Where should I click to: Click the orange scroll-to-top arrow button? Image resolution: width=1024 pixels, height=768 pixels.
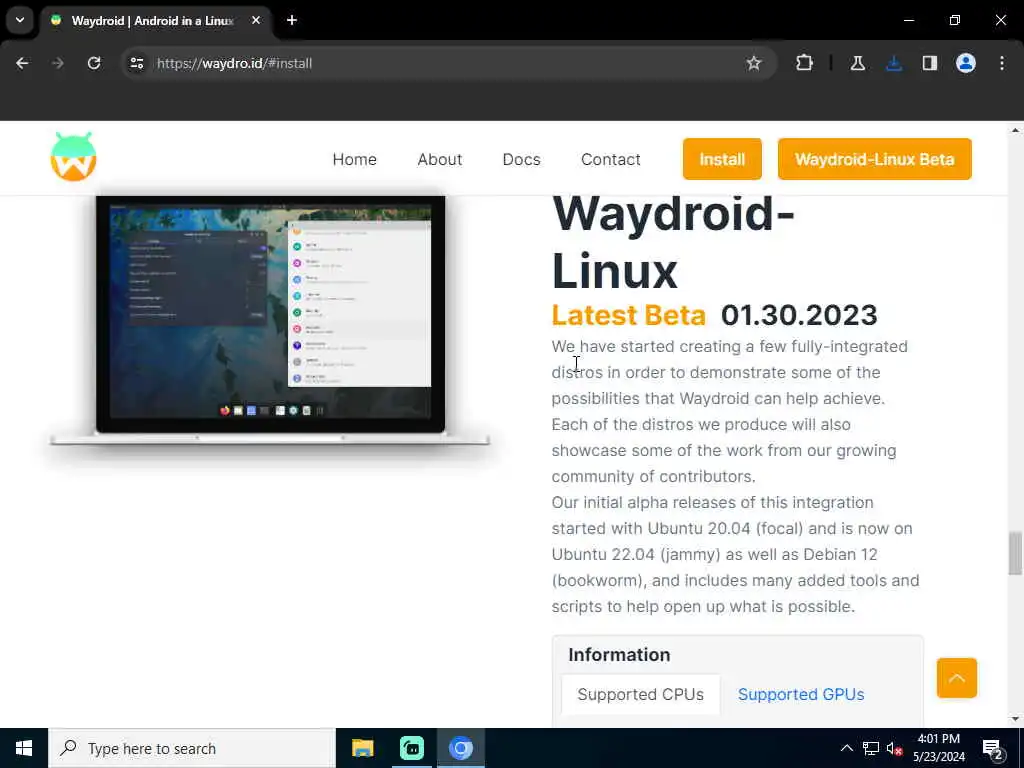(x=957, y=678)
